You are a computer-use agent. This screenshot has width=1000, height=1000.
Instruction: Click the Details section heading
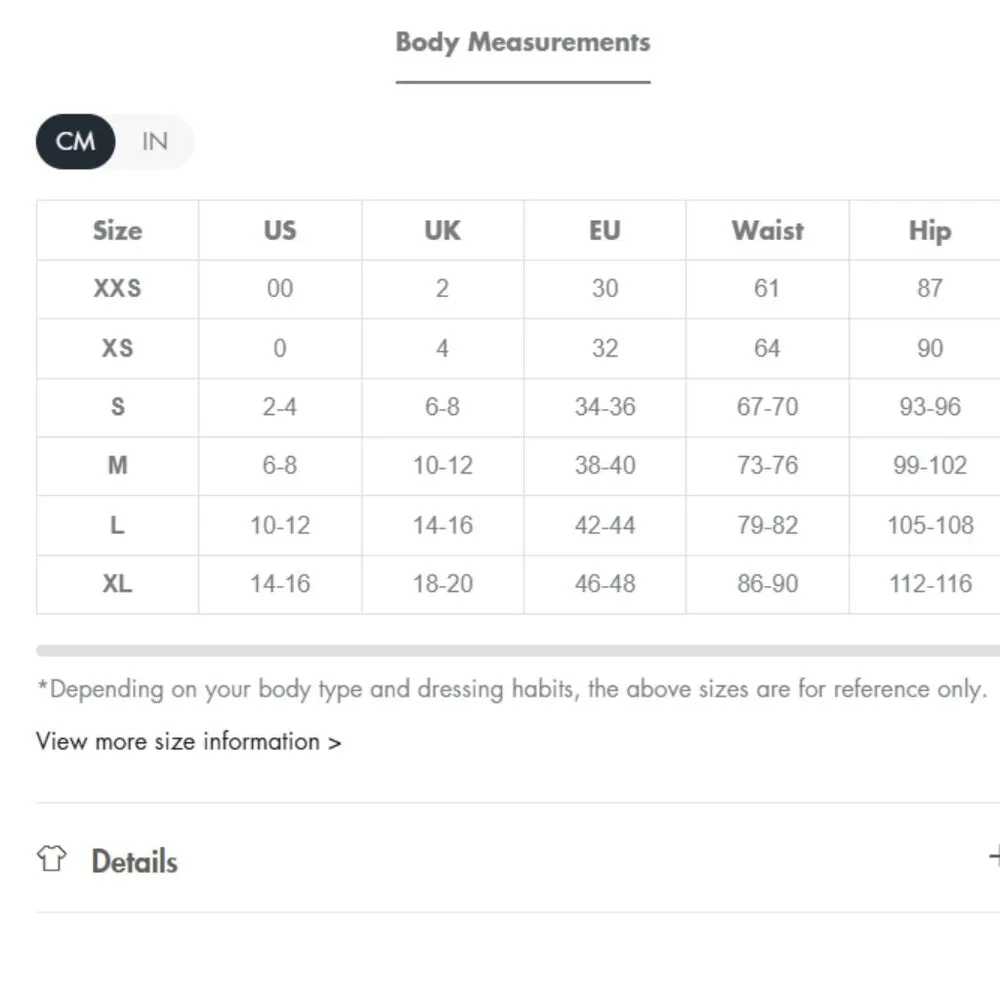tap(134, 861)
